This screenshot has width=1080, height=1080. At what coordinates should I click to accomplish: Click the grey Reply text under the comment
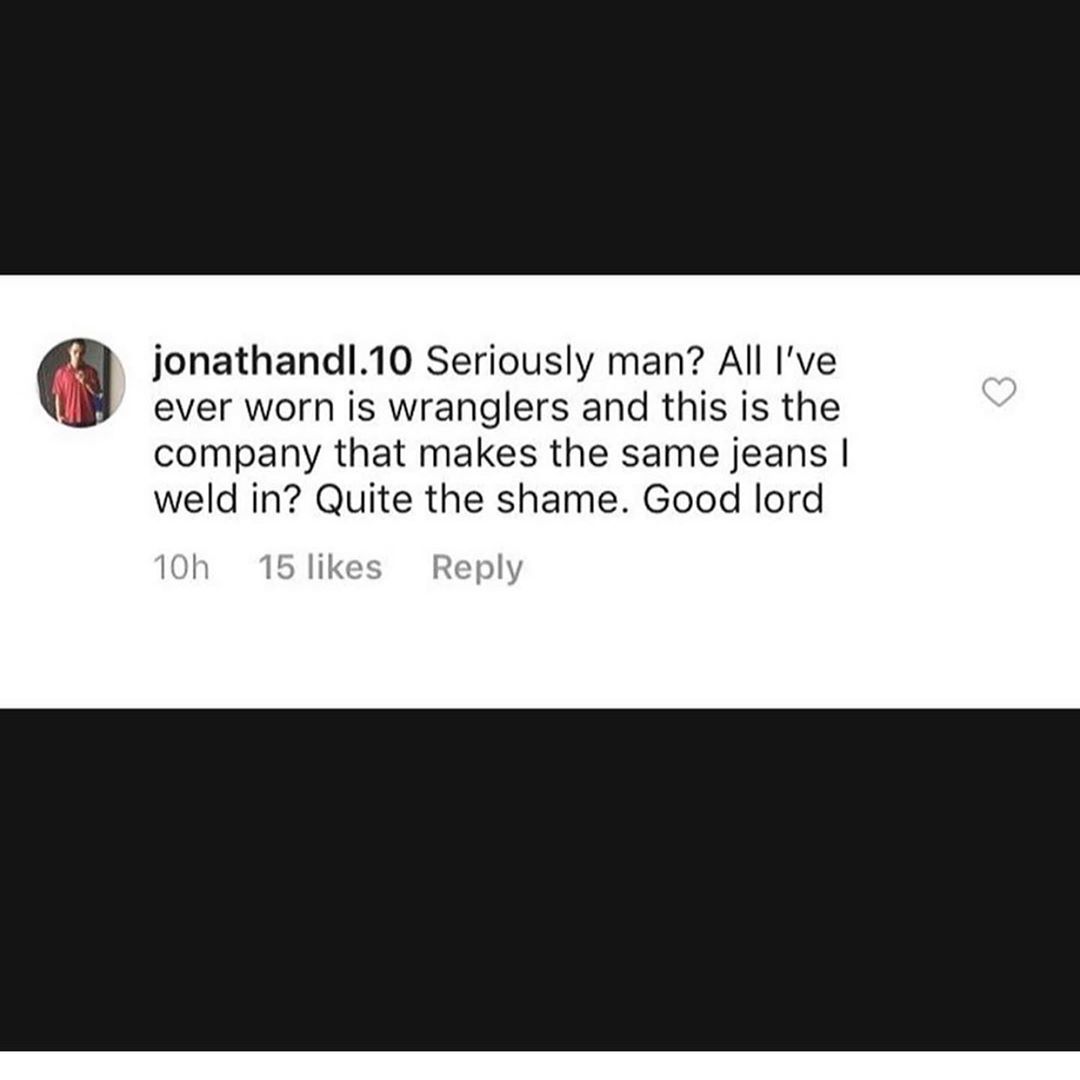click(477, 568)
